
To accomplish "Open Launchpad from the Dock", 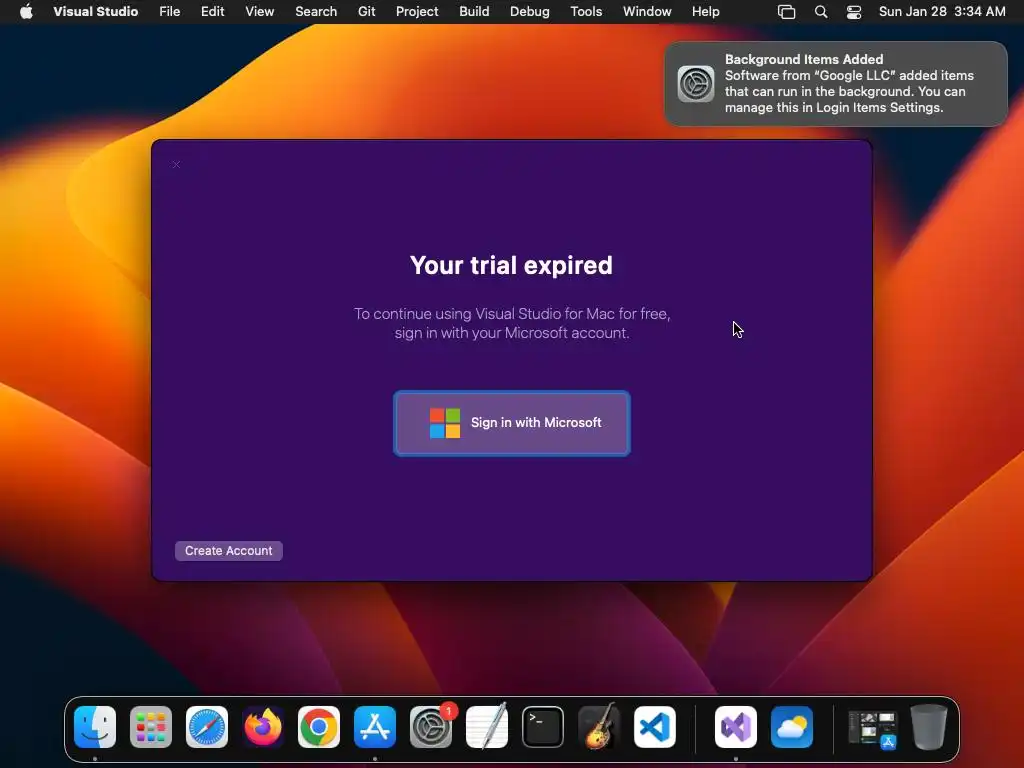I will tap(151, 727).
